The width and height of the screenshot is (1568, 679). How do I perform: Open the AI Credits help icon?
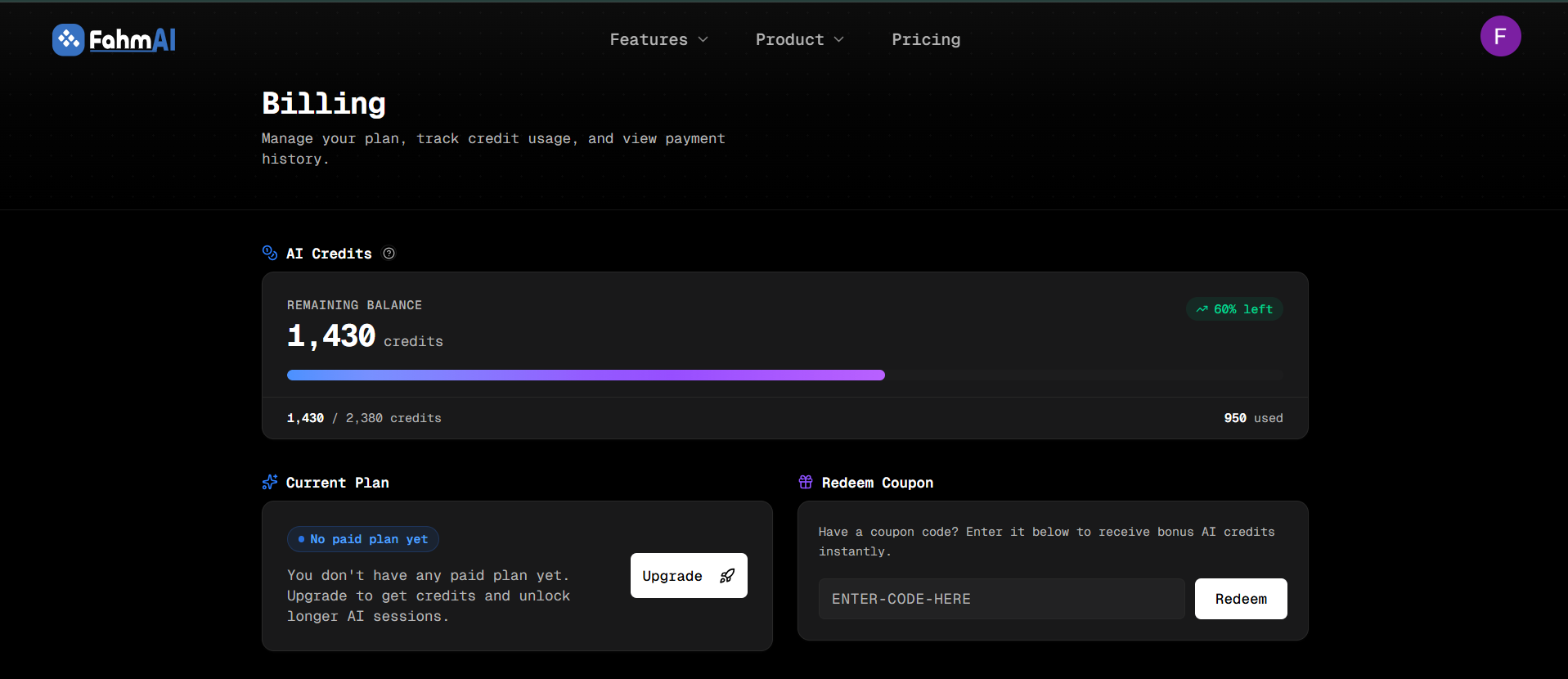[x=389, y=254]
